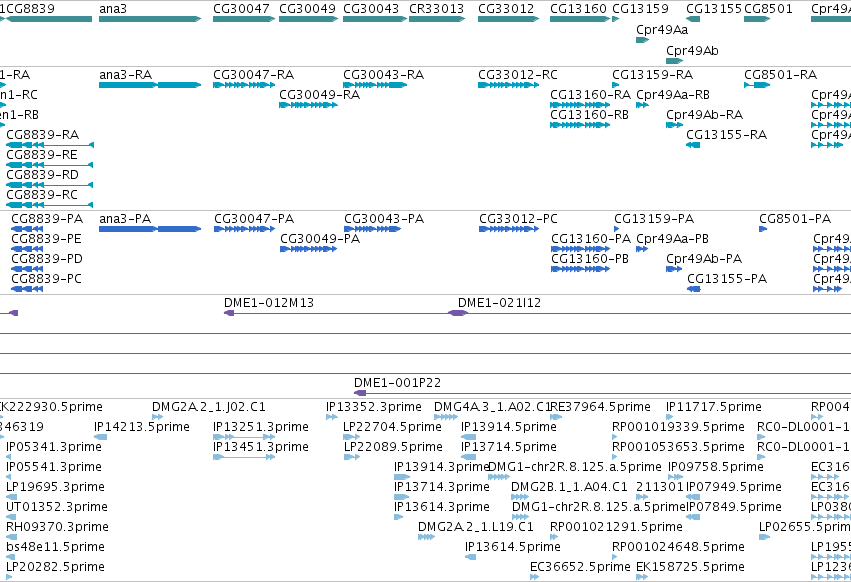Screen dimensions: 851x582
Task: Click the DME1-001P22 BAC clone label
Action: (x=397, y=383)
